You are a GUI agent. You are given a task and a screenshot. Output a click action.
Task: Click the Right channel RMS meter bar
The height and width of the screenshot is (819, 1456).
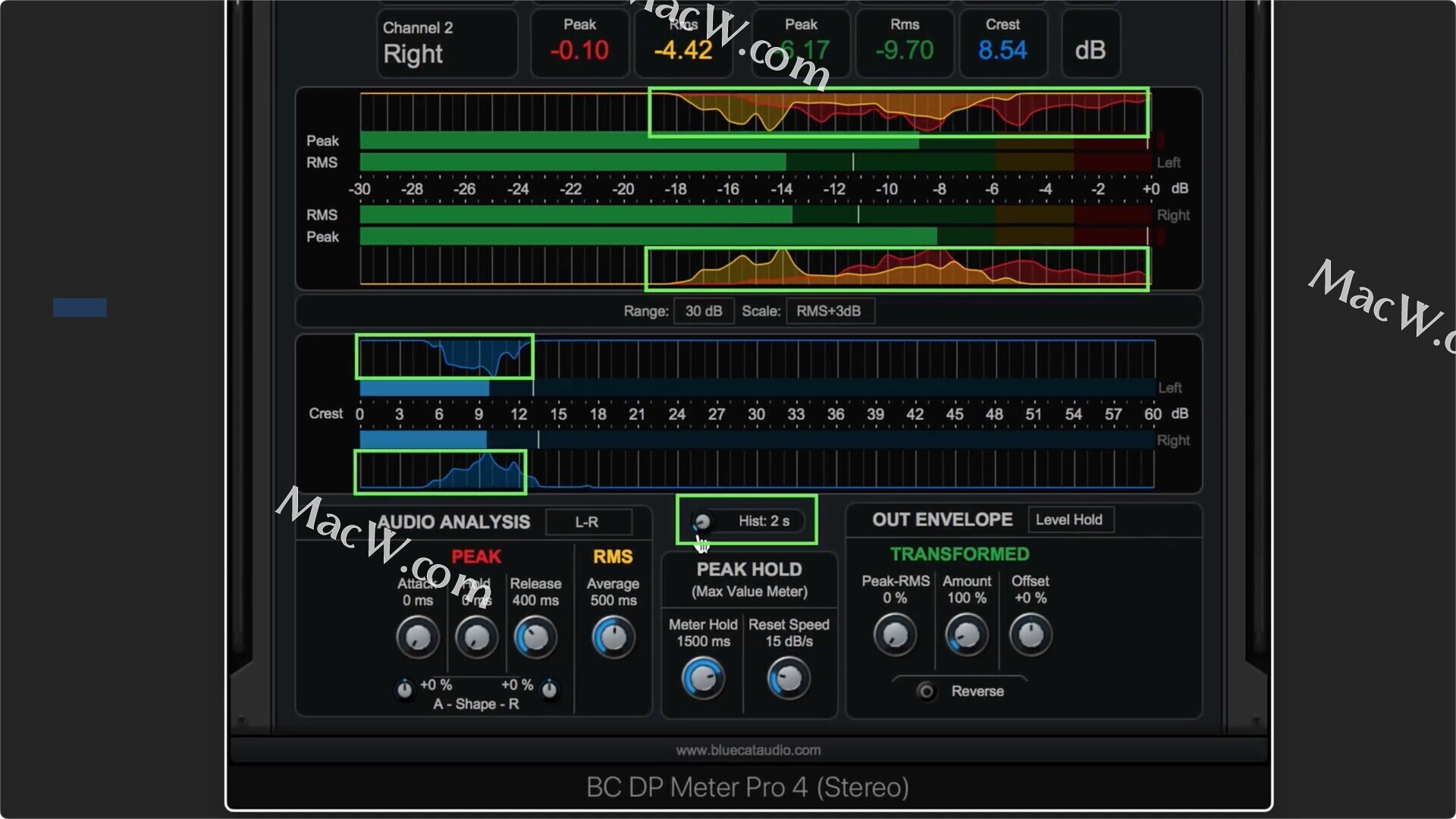click(755, 215)
